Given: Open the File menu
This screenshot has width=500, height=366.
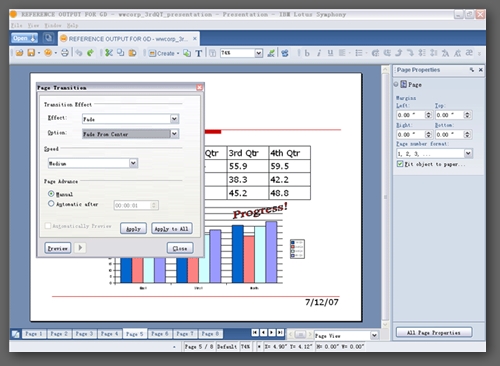Looking at the screenshot, I should coord(16,25).
